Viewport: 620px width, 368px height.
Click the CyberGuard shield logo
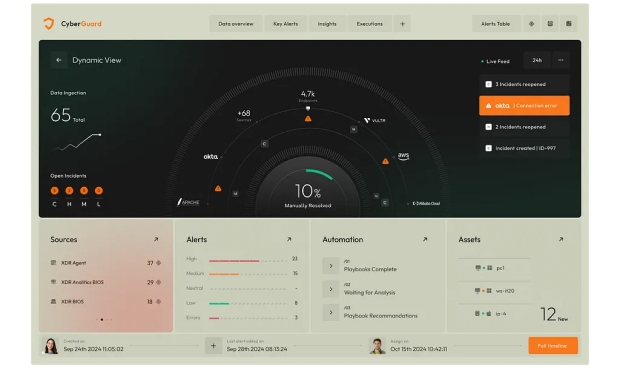click(x=49, y=24)
